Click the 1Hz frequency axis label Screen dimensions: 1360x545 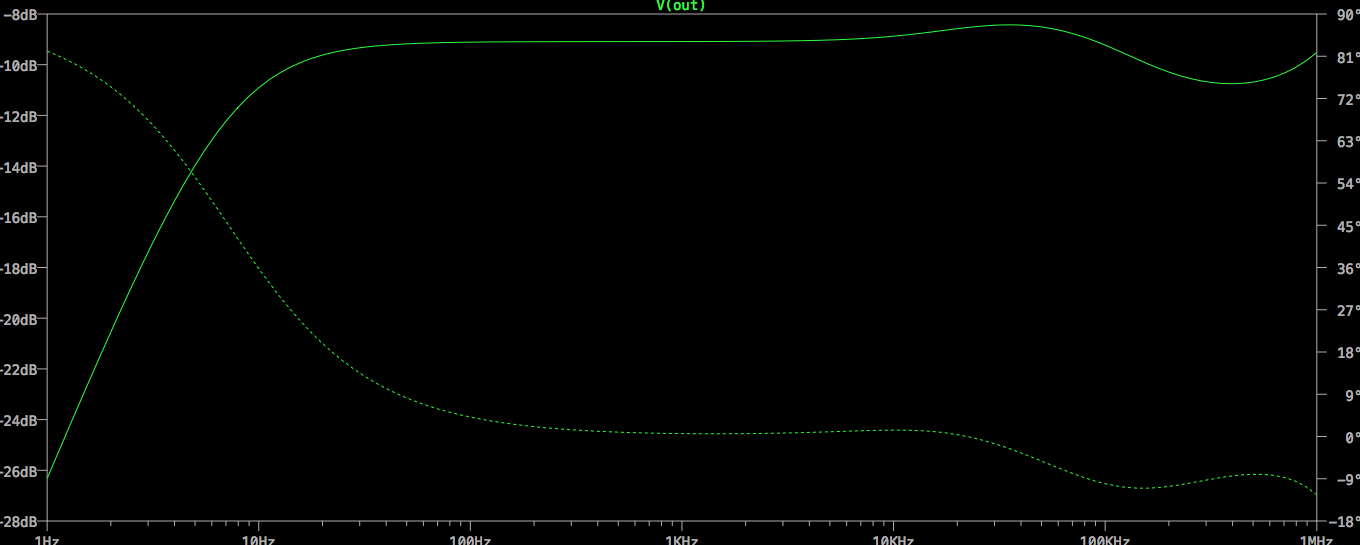(x=47, y=540)
